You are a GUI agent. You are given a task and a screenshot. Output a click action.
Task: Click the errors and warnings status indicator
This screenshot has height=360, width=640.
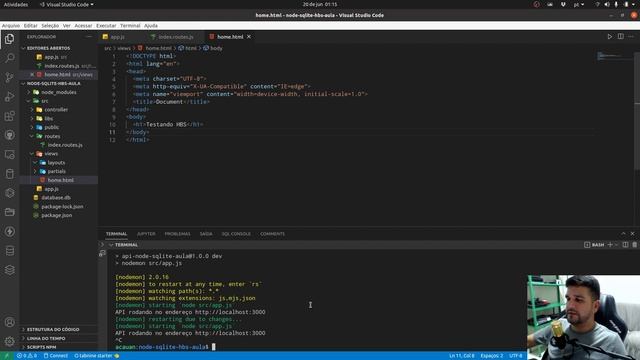coord(27,356)
